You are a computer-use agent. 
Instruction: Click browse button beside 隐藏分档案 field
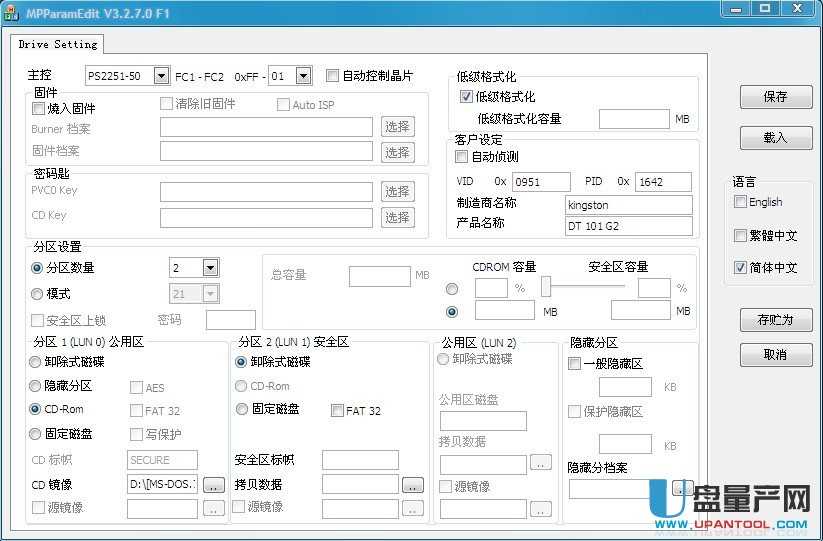681,488
